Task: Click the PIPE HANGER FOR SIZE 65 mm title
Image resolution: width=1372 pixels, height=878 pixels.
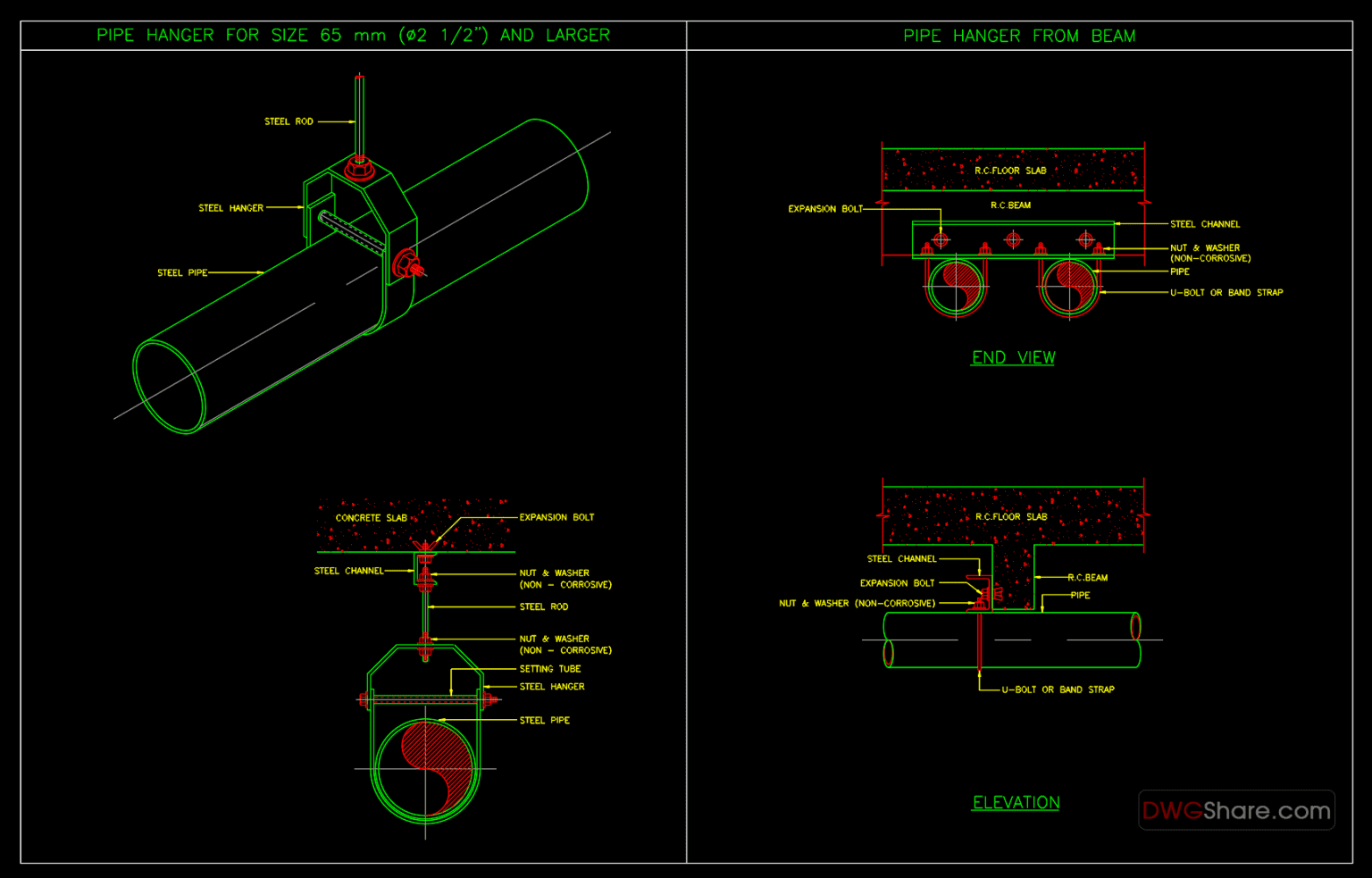Action: pyautogui.click(x=354, y=35)
